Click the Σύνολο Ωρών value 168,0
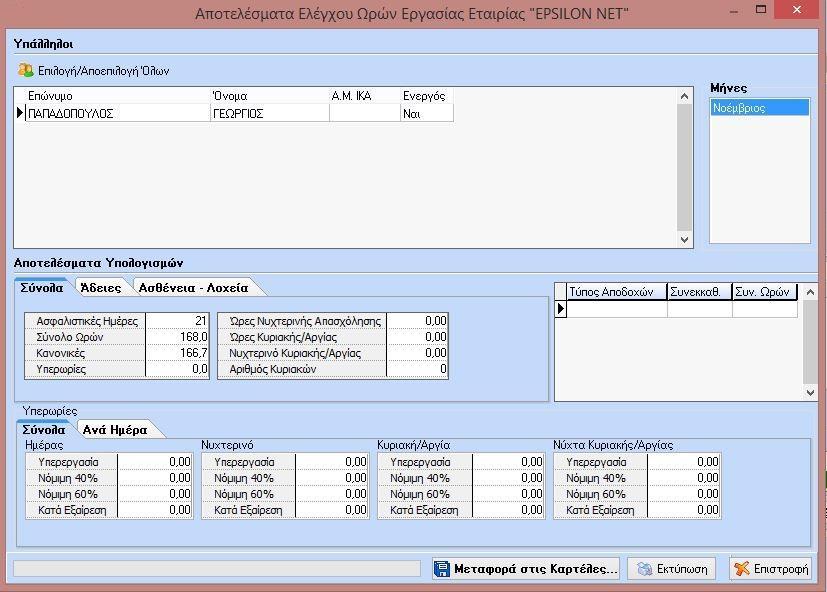Image resolution: width=827 pixels, height=592 pixels. point(177,337)
